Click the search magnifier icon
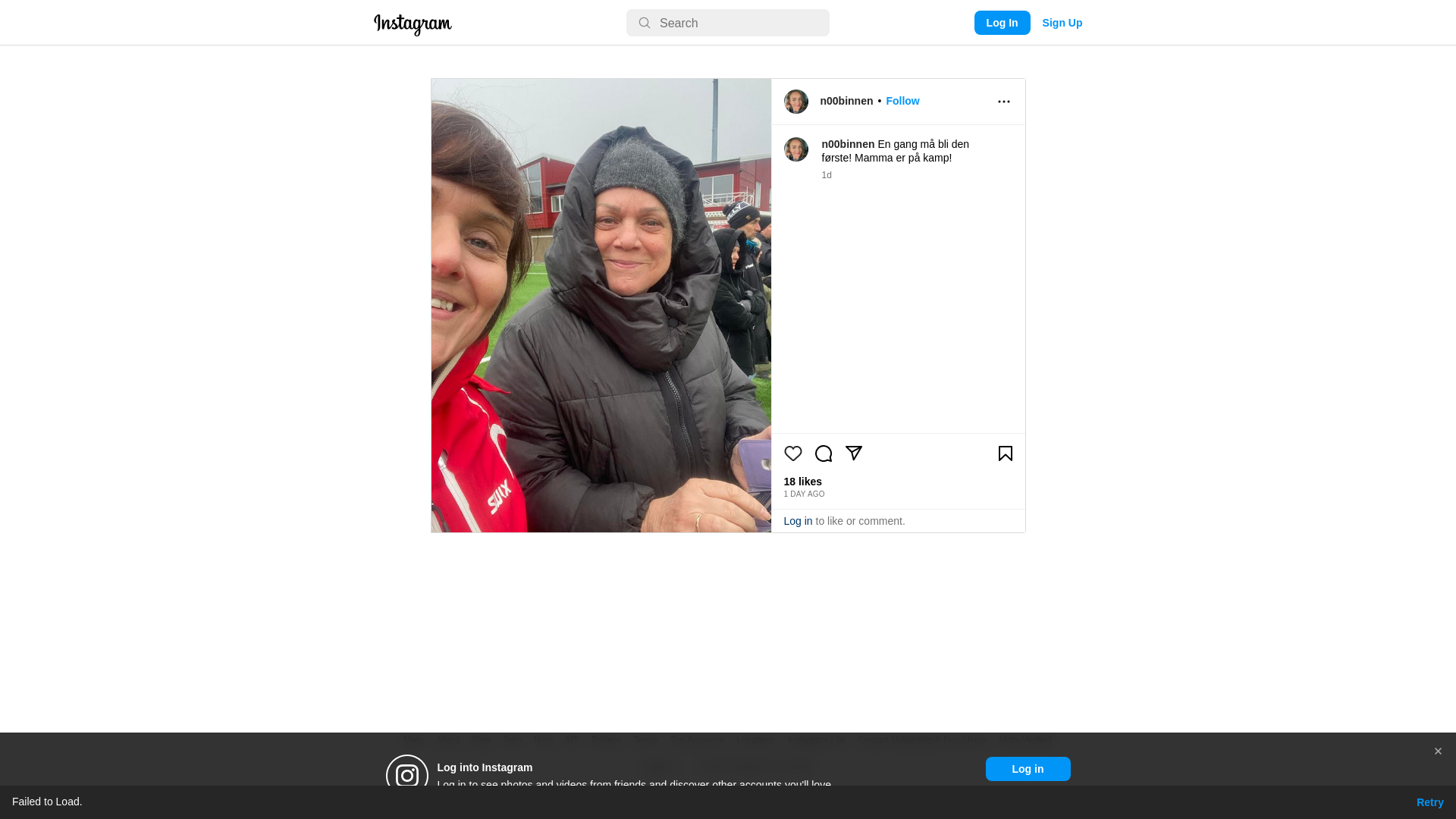Screen dimensions: 1456x819 [x=645, y=23]
